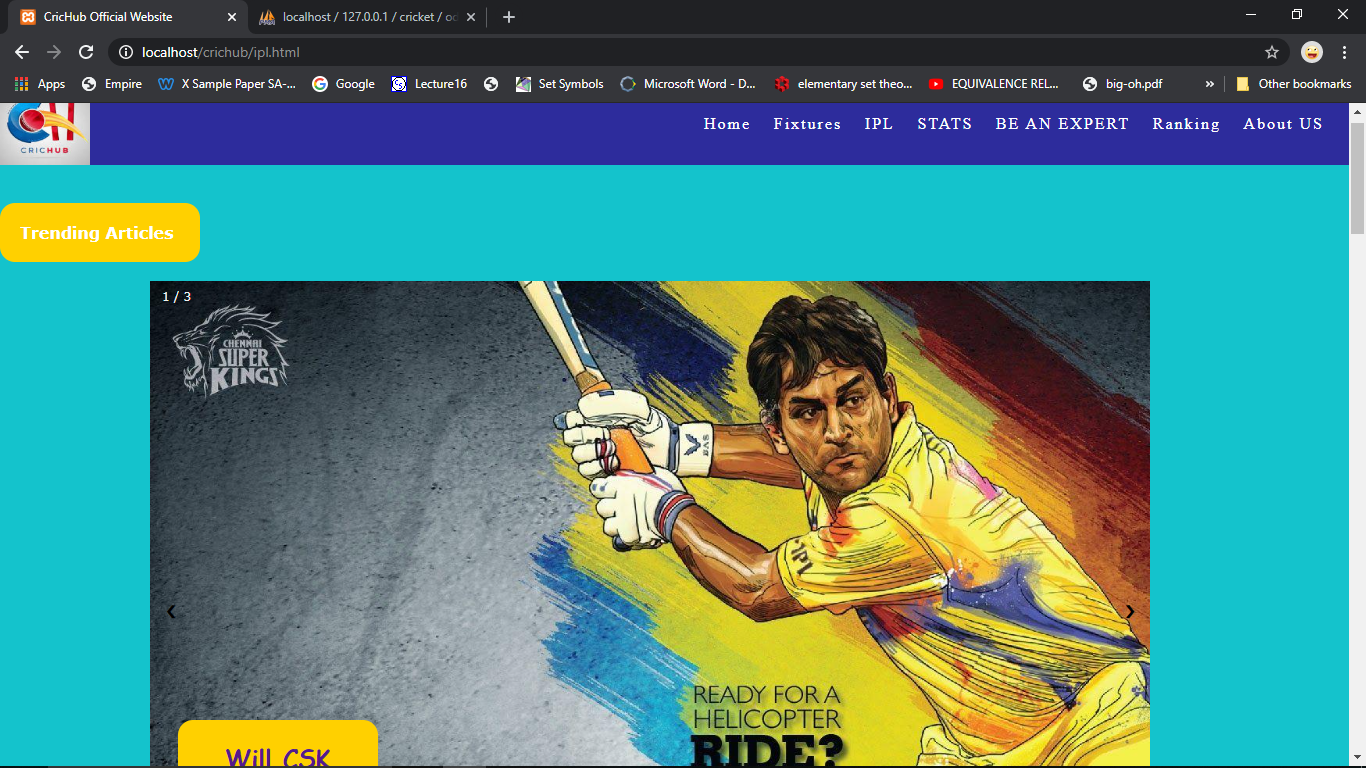Go to BE AN EXPERT page
The height and width of the screenshot is (768, 1366).
(1062, 124)
